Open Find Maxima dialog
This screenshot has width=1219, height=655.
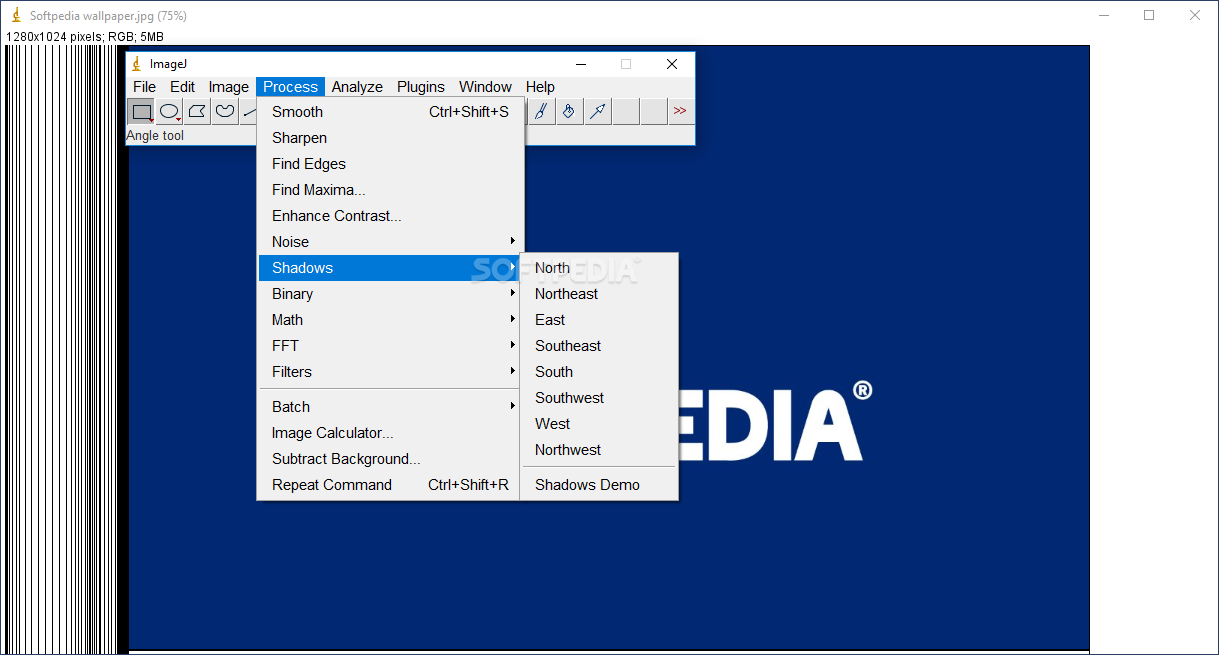389,190
